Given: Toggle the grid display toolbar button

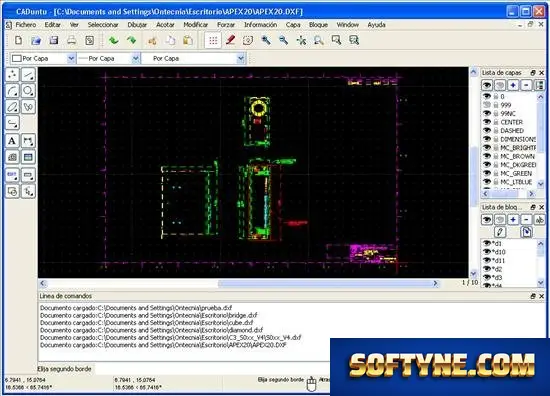Looking at the screenshot, I should [213, 40].
